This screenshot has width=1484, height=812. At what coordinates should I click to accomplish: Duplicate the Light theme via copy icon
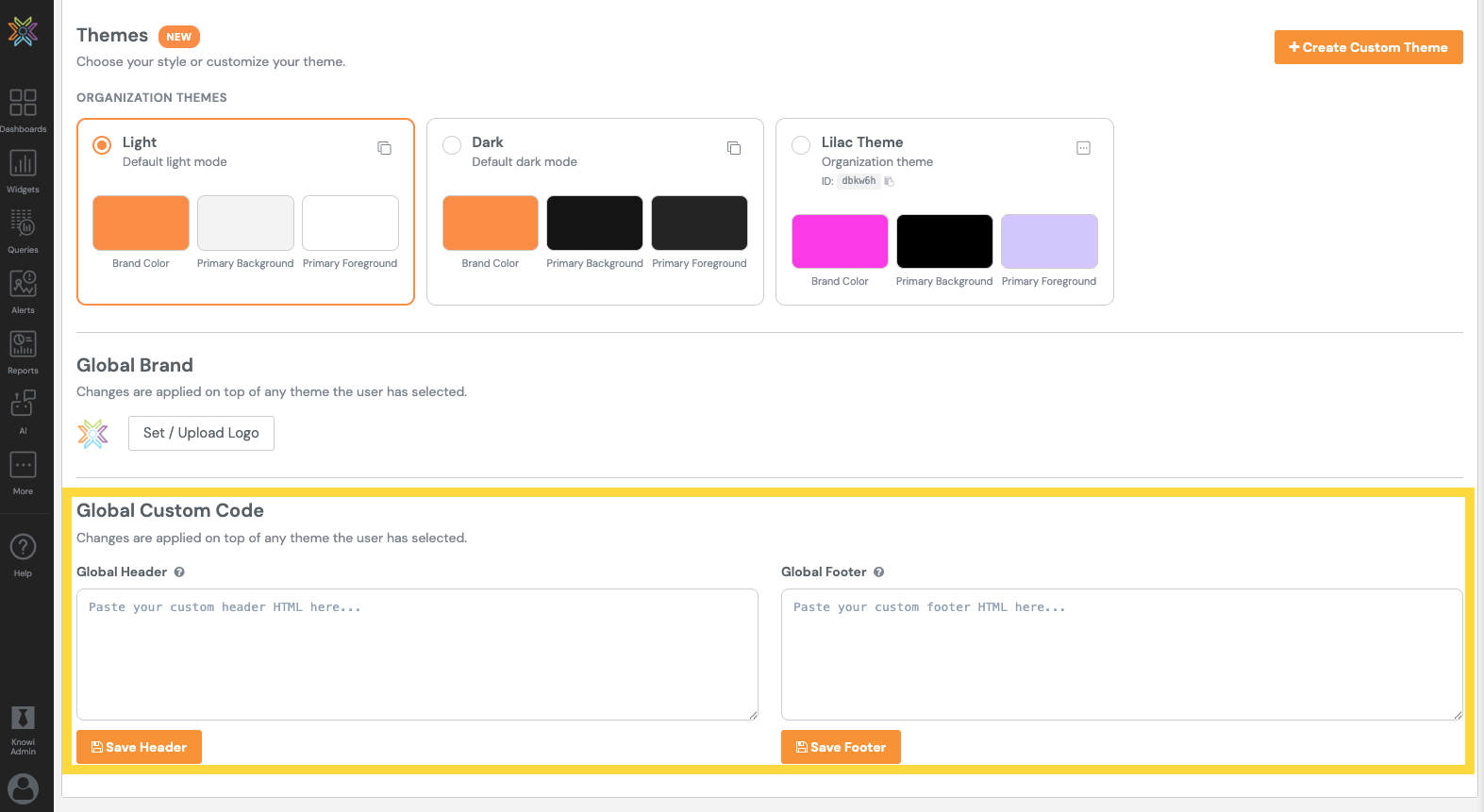coord(384,148)
